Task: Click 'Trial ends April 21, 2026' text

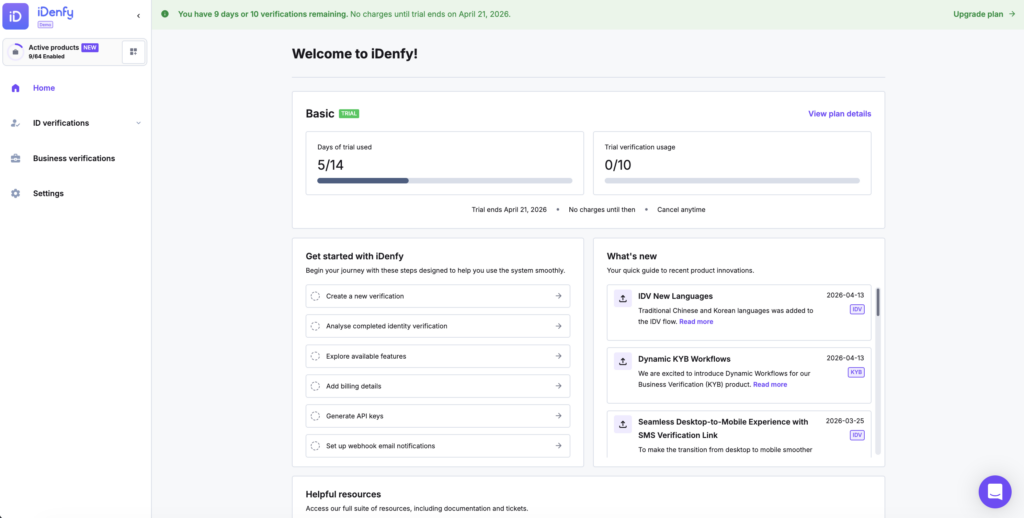Action: click(509, 210)
